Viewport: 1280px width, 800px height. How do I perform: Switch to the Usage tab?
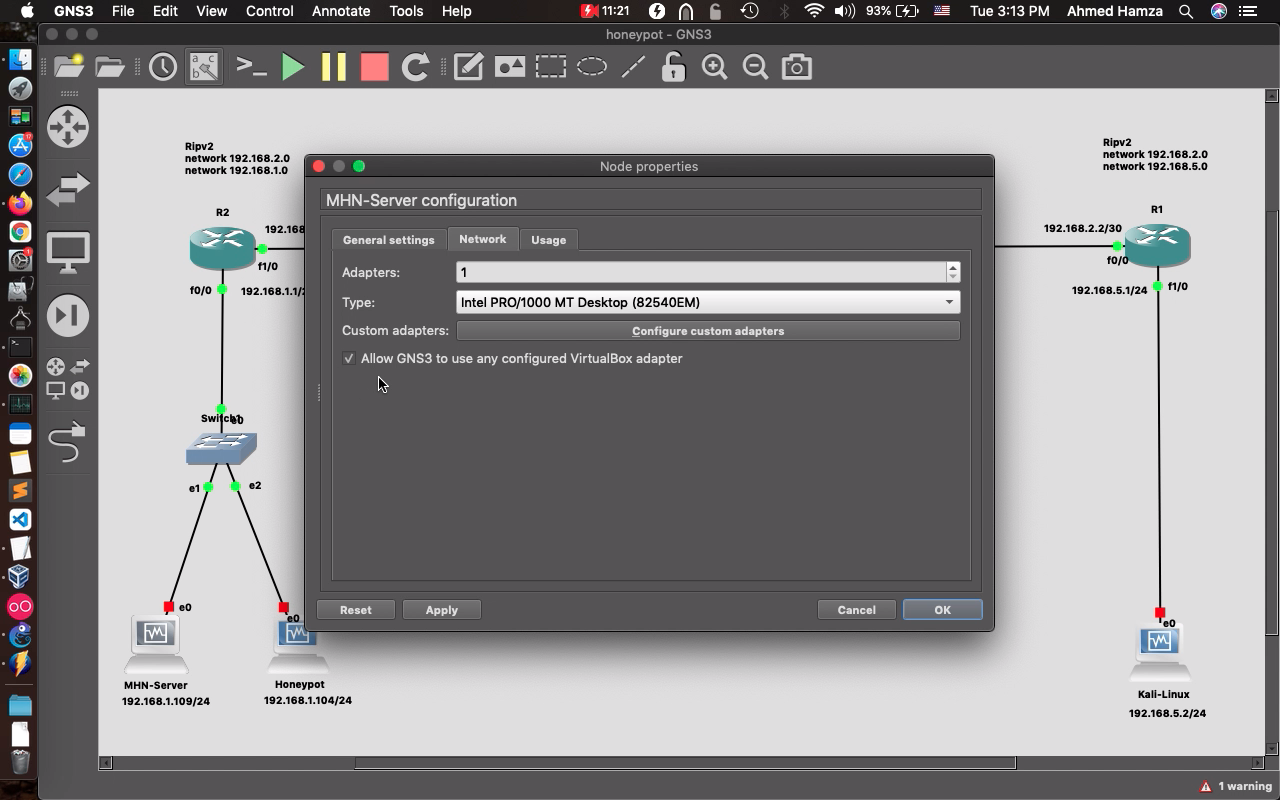tap(548, 240)
